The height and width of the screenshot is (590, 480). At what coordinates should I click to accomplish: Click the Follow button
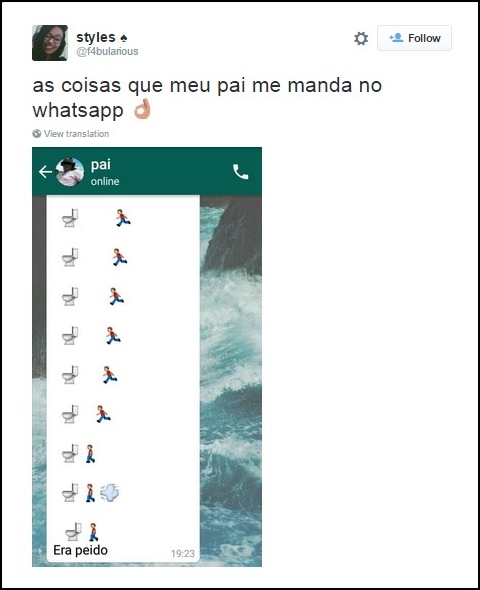pyautogui.click(x=414, y=38)
